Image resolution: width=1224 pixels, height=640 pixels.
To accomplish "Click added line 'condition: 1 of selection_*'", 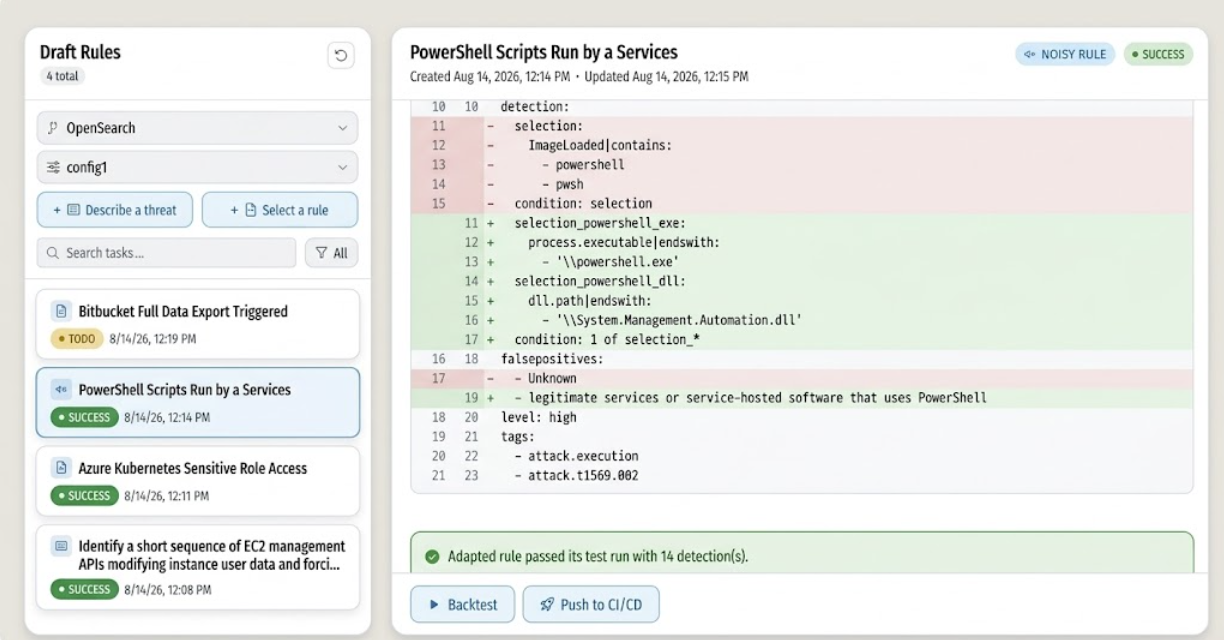I will [802, 339].
